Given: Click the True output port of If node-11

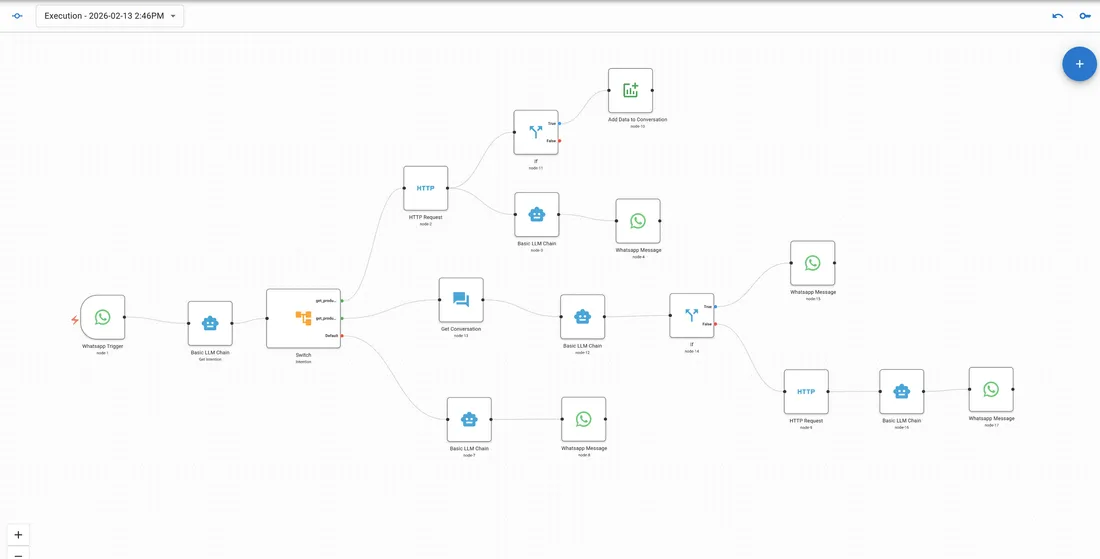Looking at the screenshot, I should (x=559, y=123).
